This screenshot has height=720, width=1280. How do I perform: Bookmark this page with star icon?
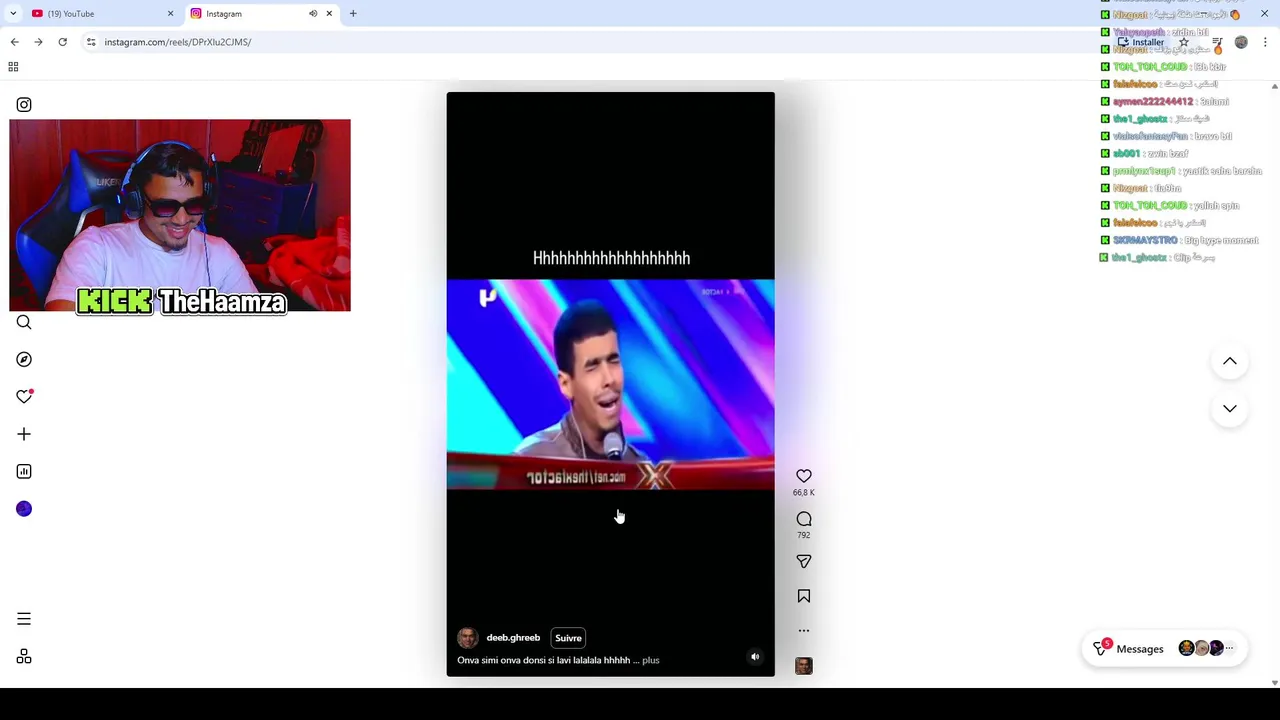coord(1184,42)
